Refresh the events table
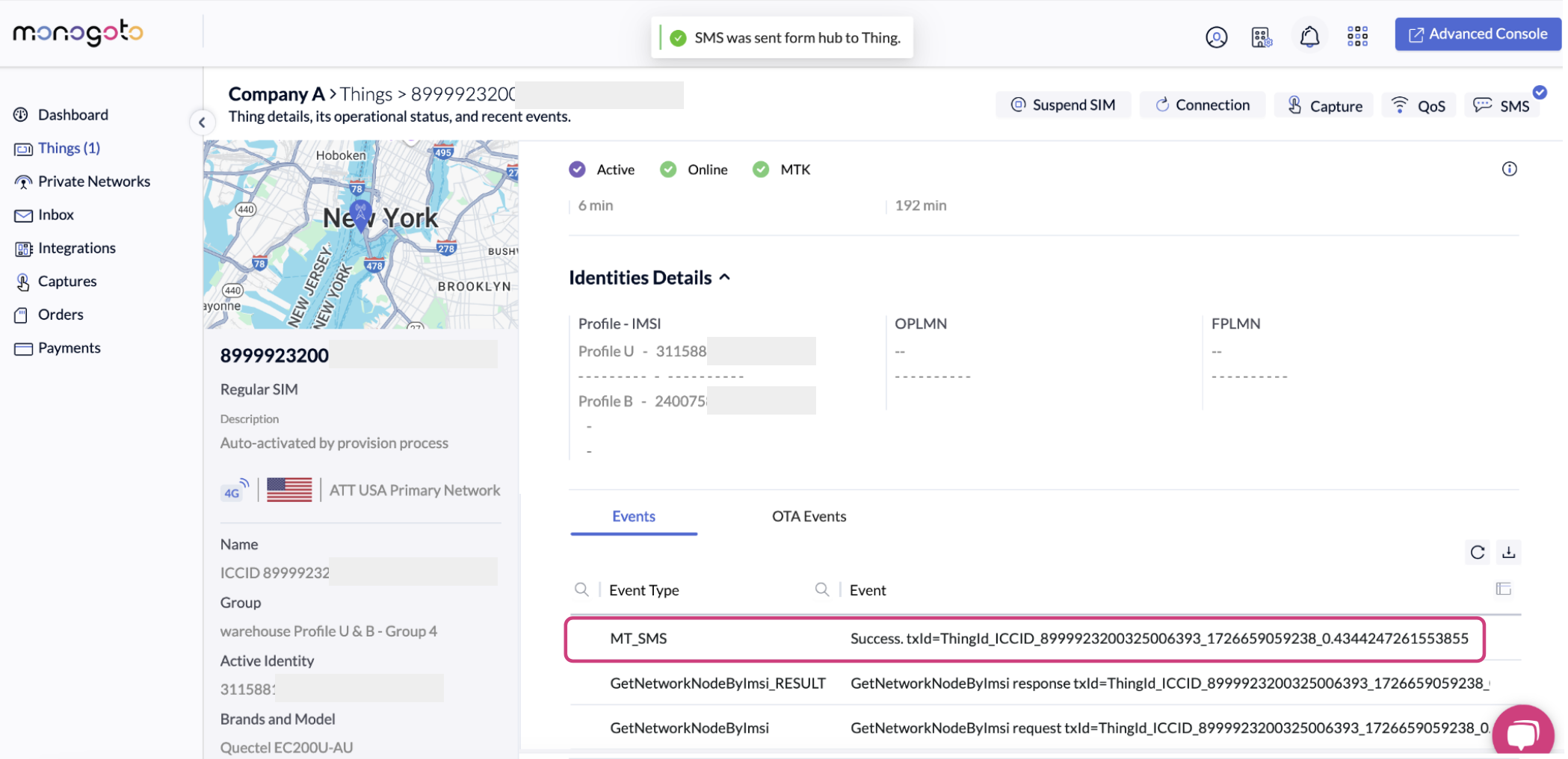The image size is (1568, 759). pyautogui.click(x=1477, y=552)
